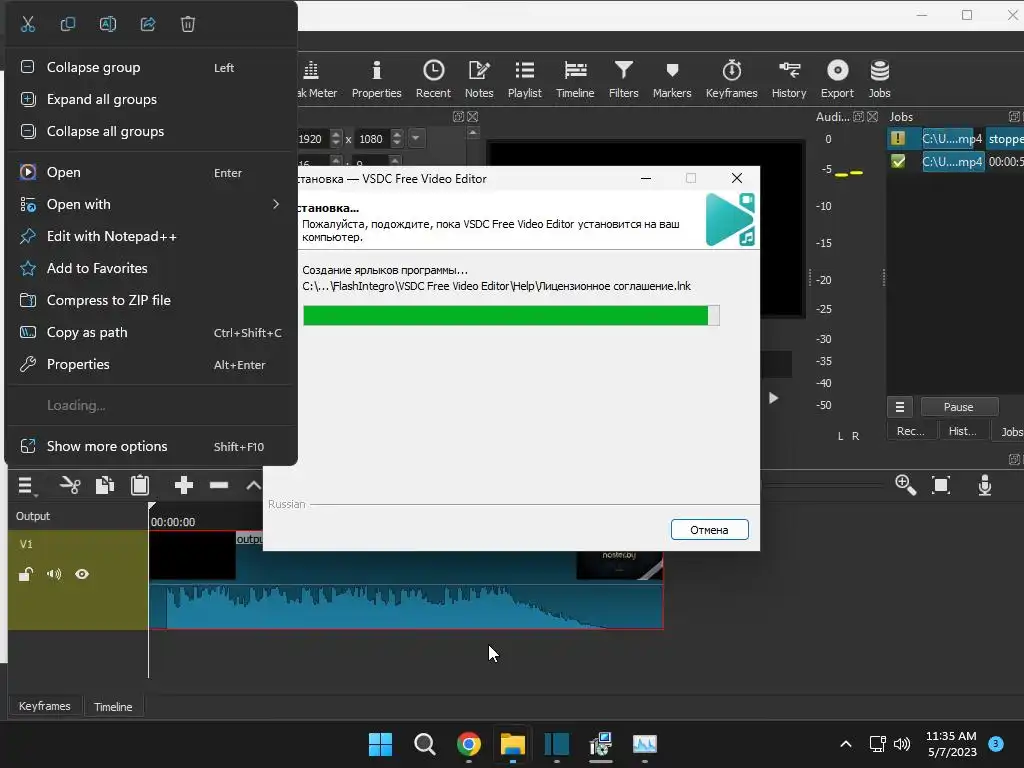Click the Export toolbar button

click(837, 80)
